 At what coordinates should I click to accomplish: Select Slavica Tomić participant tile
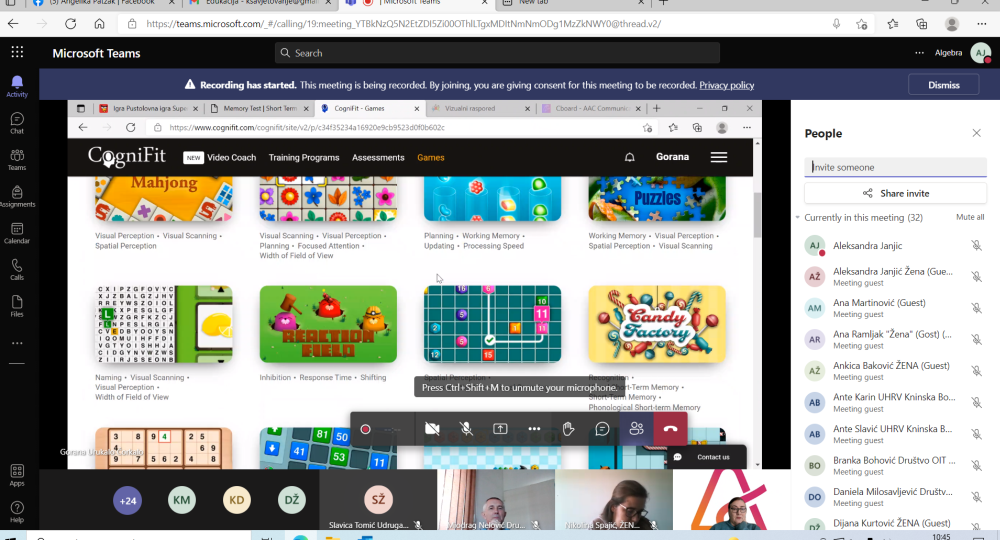378,500
